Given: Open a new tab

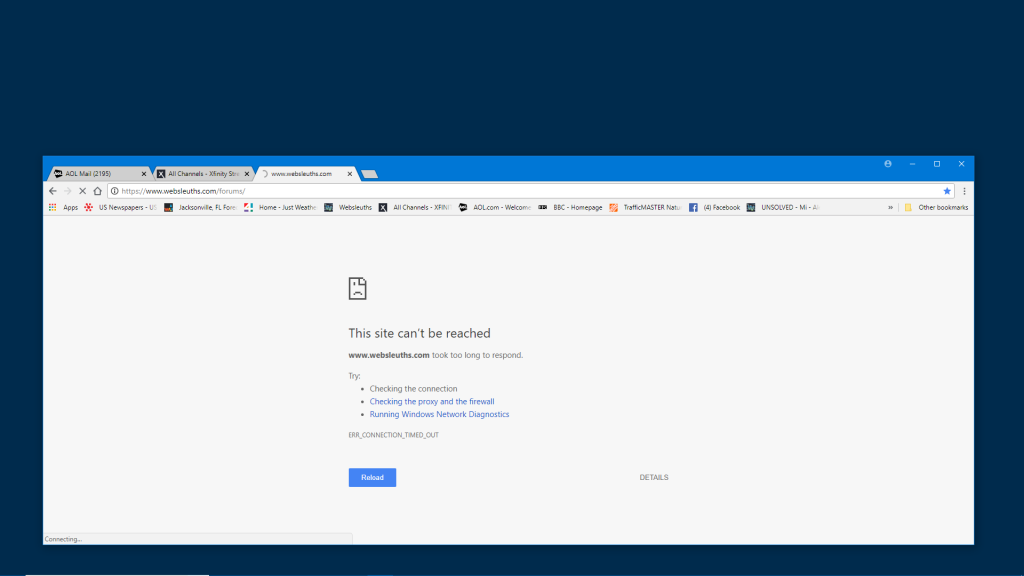Looking at the screenshot, I should click(x=369, y=174).
